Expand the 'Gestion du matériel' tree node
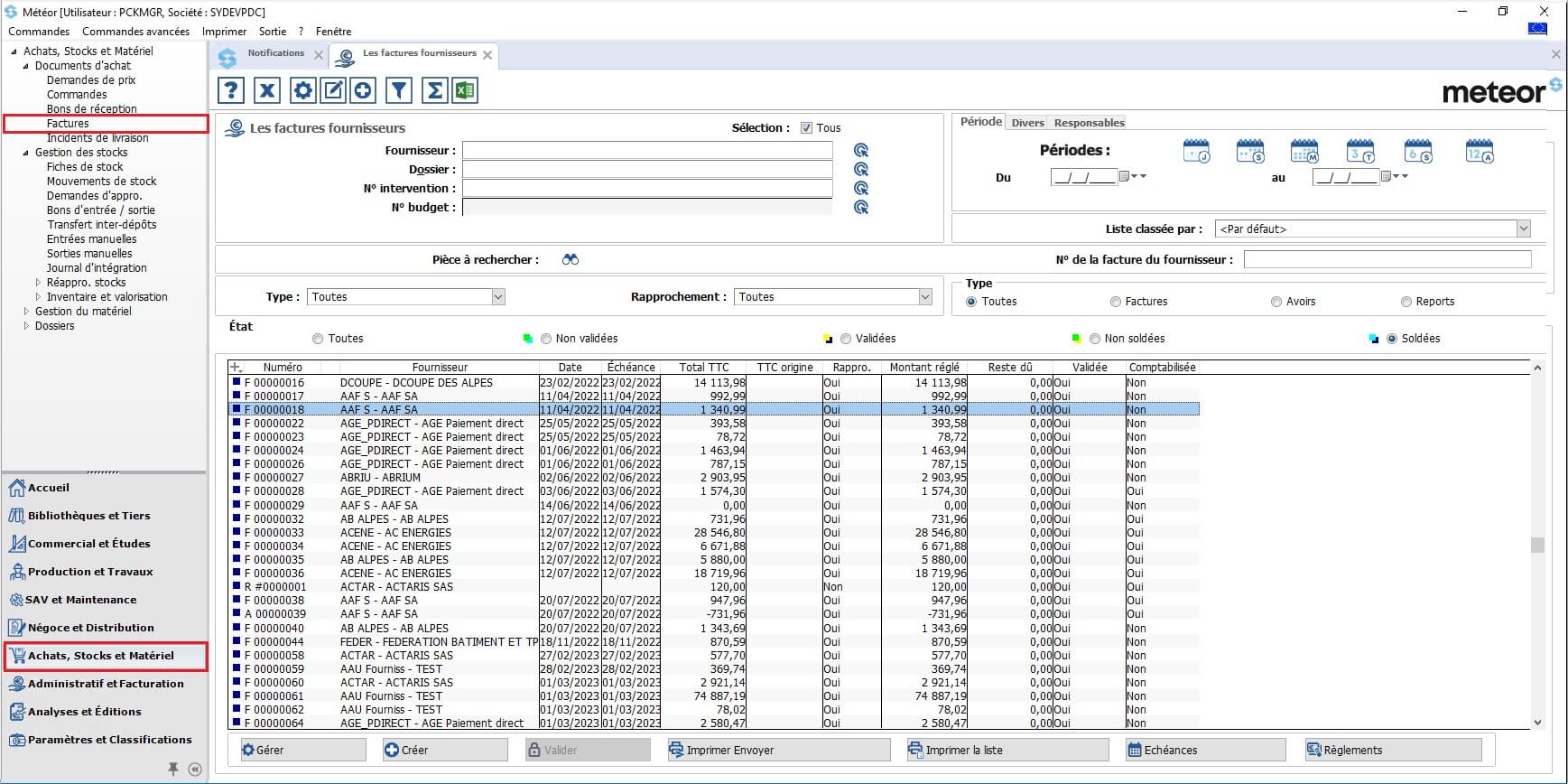Image resolution: width=1568 pixels, height=784 pixels. [26, 312]
